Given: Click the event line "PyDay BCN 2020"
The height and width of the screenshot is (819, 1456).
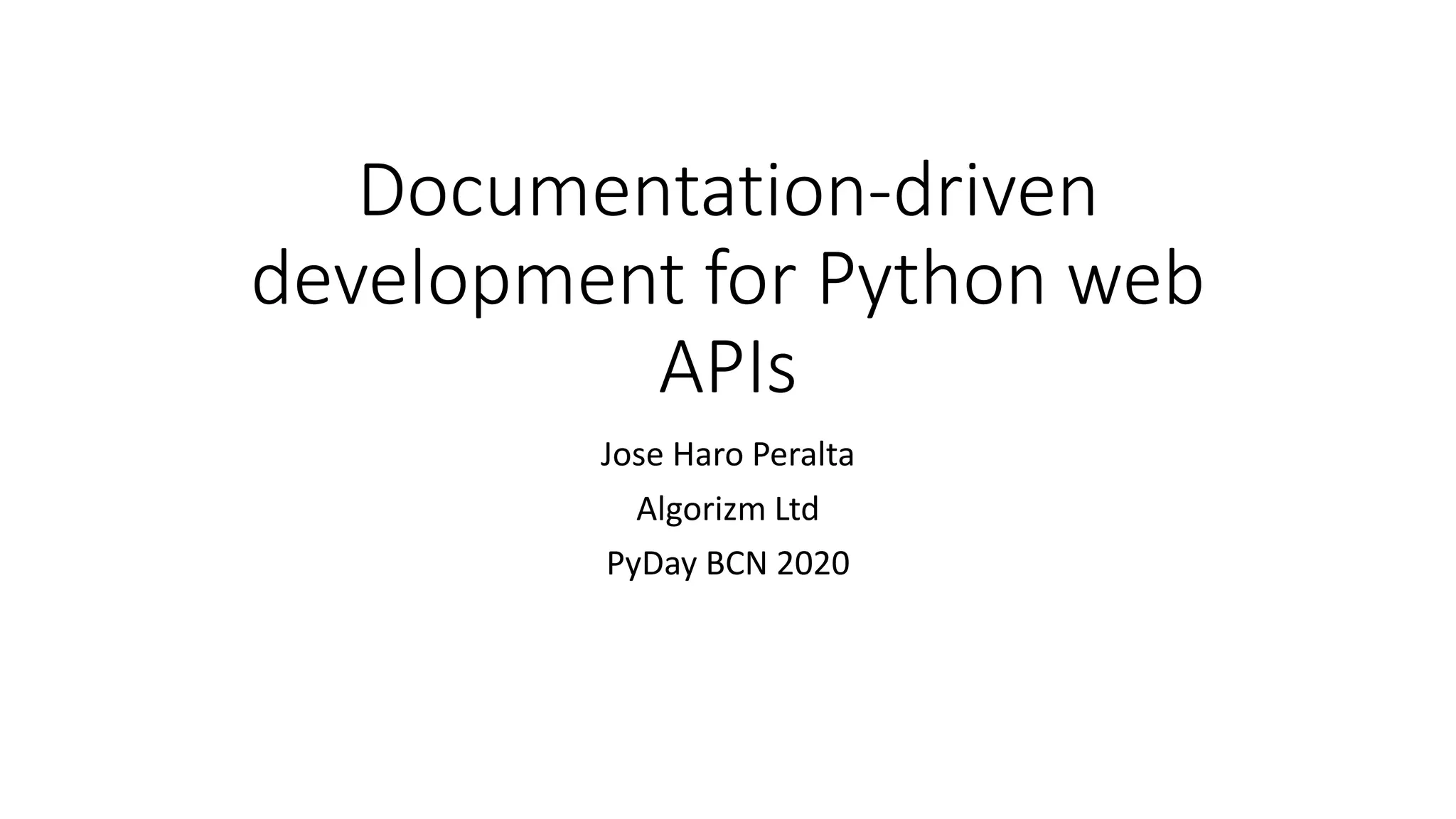Looking at the screenshot, I should 727,564.
